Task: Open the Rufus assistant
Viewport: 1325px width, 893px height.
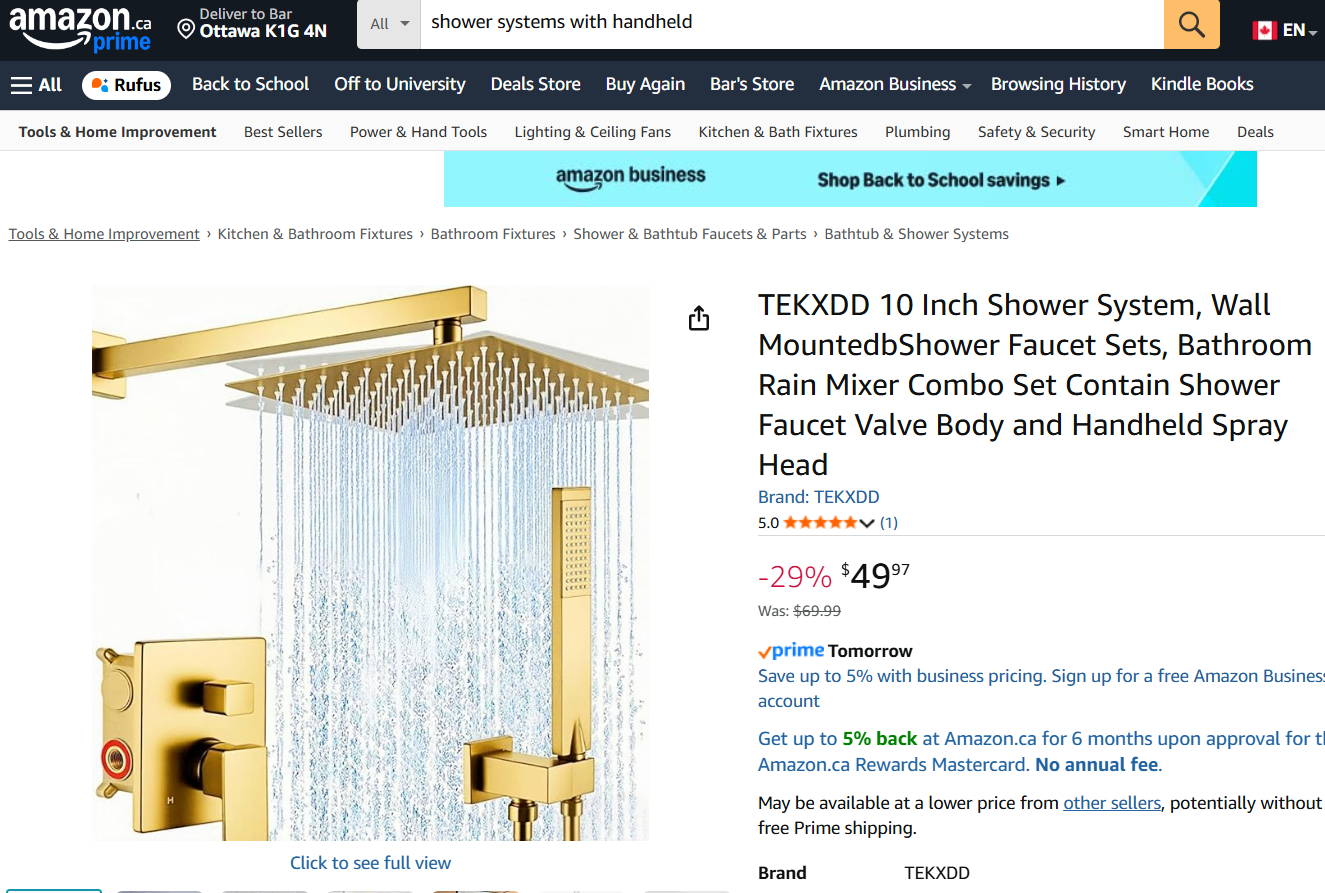Action: pos(126,85)
